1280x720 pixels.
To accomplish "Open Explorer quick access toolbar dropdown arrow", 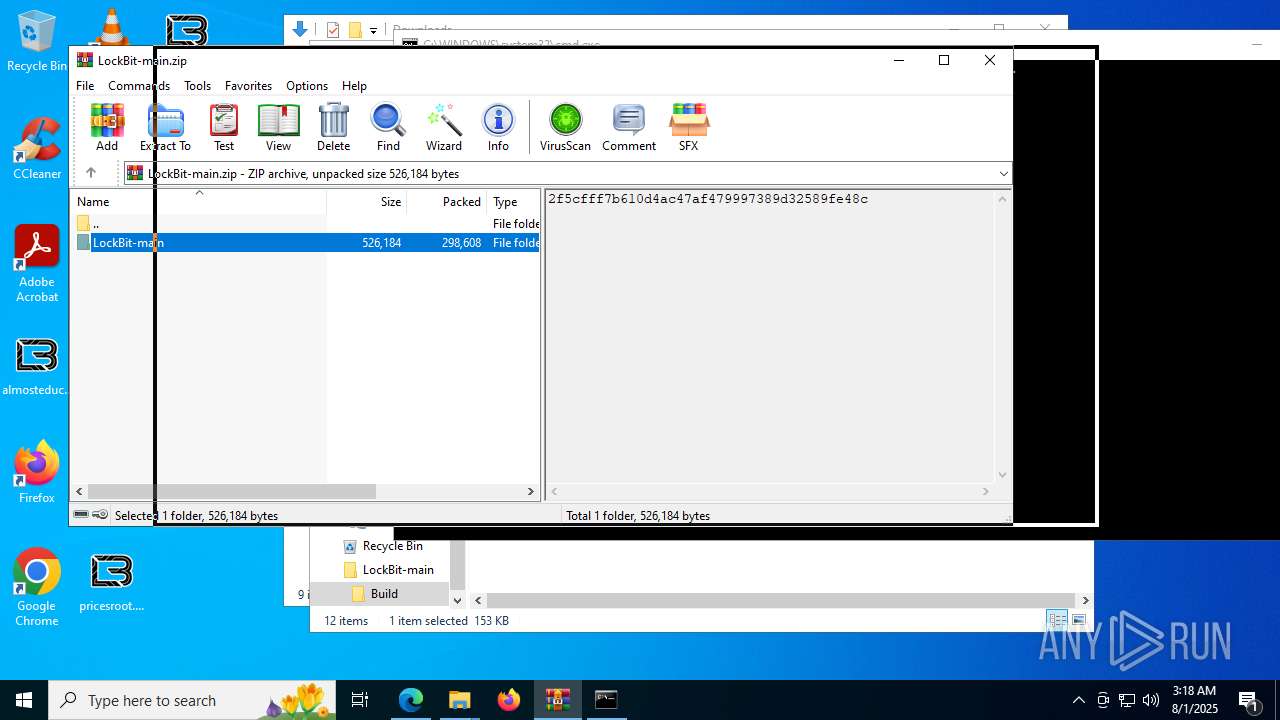I will coord(373,30).
